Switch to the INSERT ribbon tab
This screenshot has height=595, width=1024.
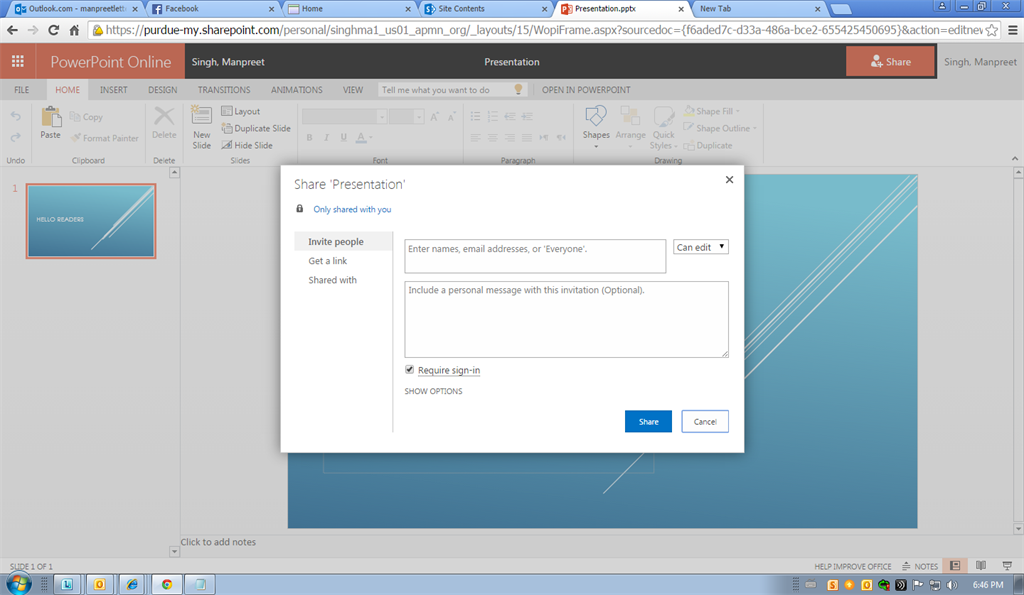pos(114,89)
